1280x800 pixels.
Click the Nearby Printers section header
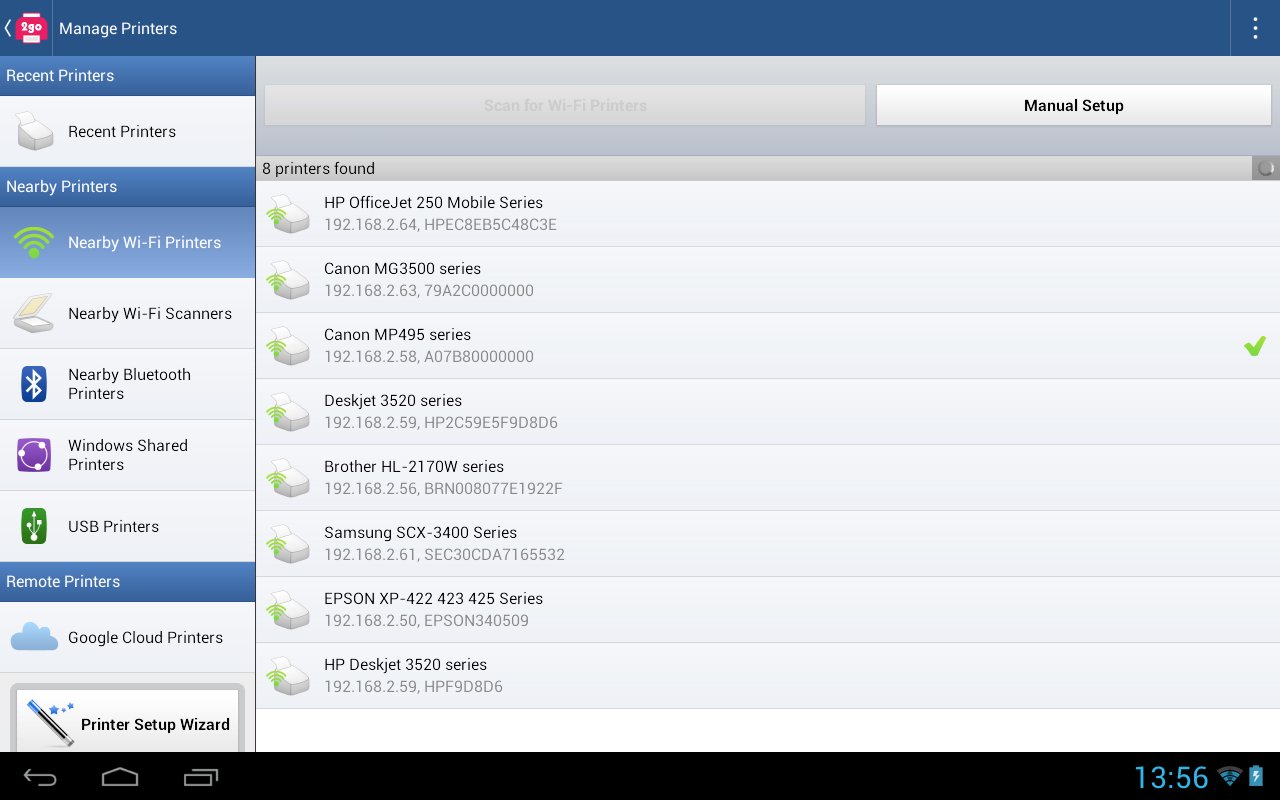127,187
